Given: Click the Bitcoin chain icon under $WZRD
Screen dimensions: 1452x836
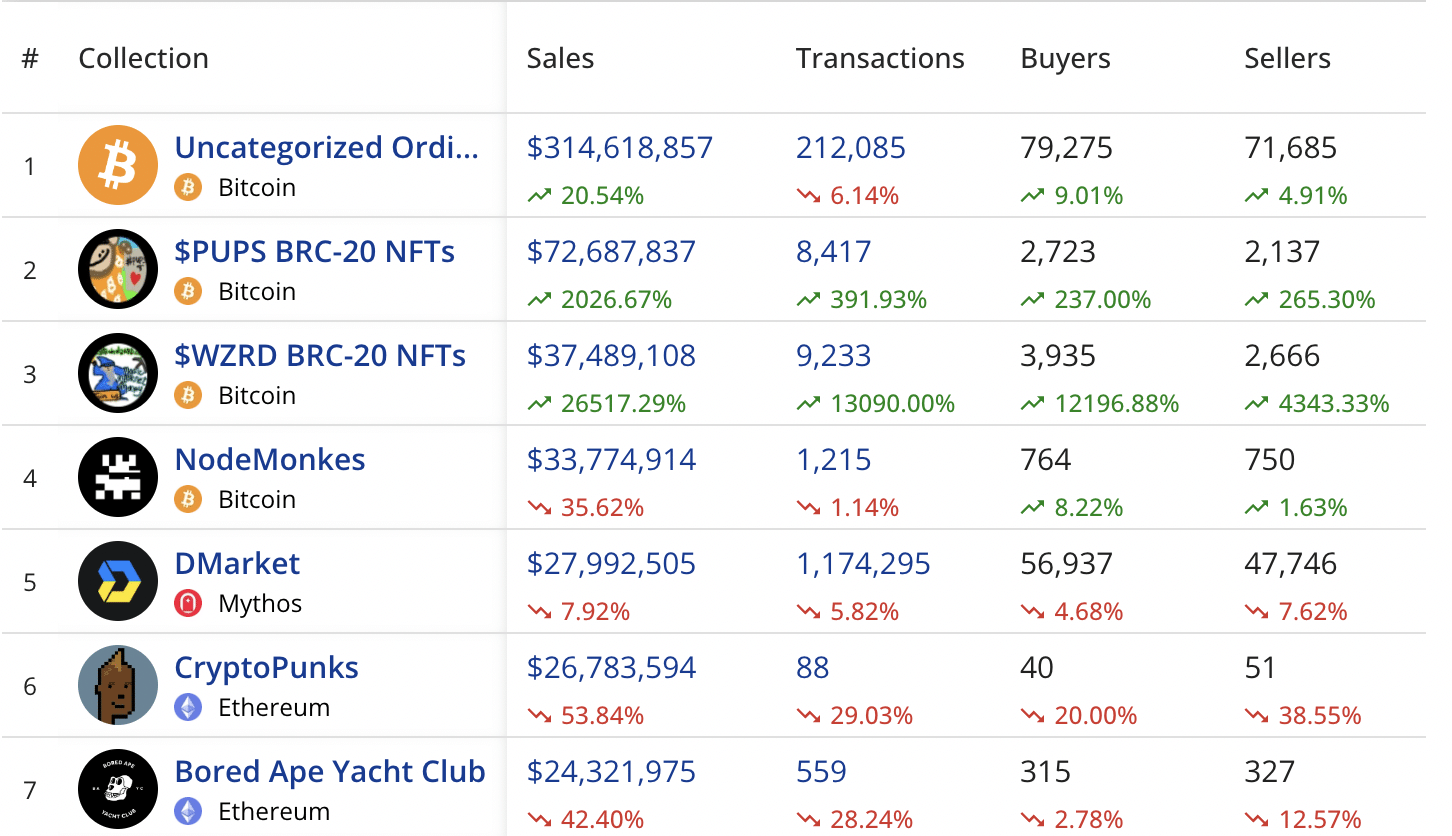Looking at the screenshot, I should (x=188, y=395).
